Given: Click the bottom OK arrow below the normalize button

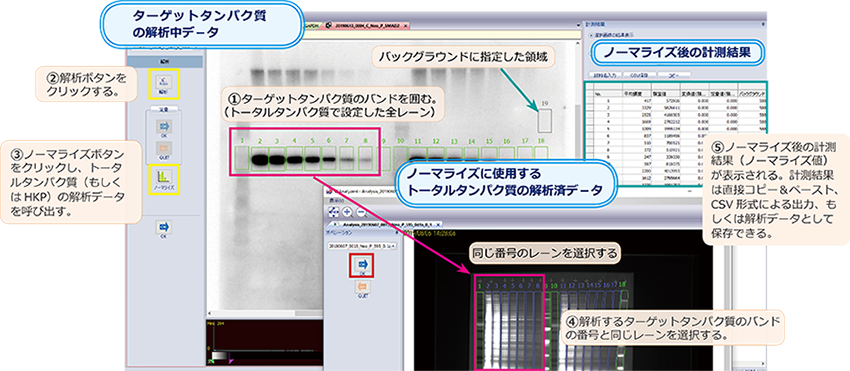Looking at the screenshot, I should point(163,228).
